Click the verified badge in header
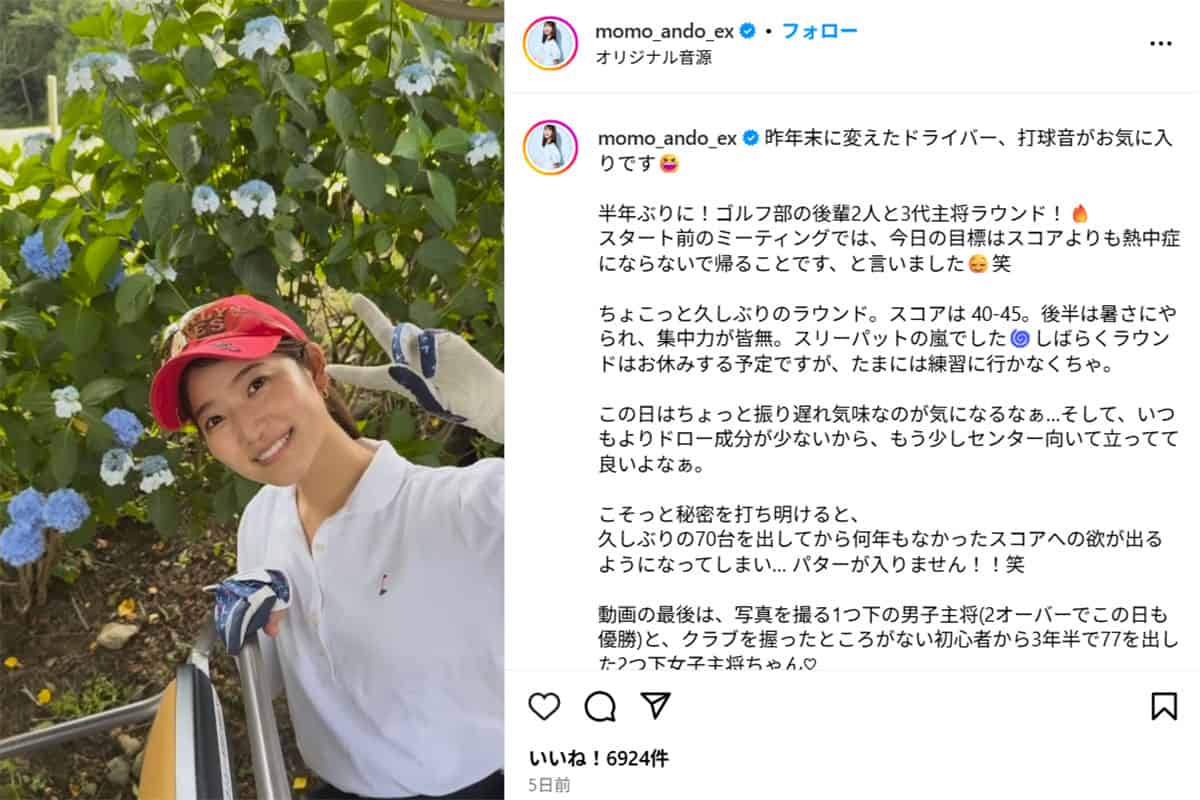This screenshot has height=800, width=1200. [748, 31]
